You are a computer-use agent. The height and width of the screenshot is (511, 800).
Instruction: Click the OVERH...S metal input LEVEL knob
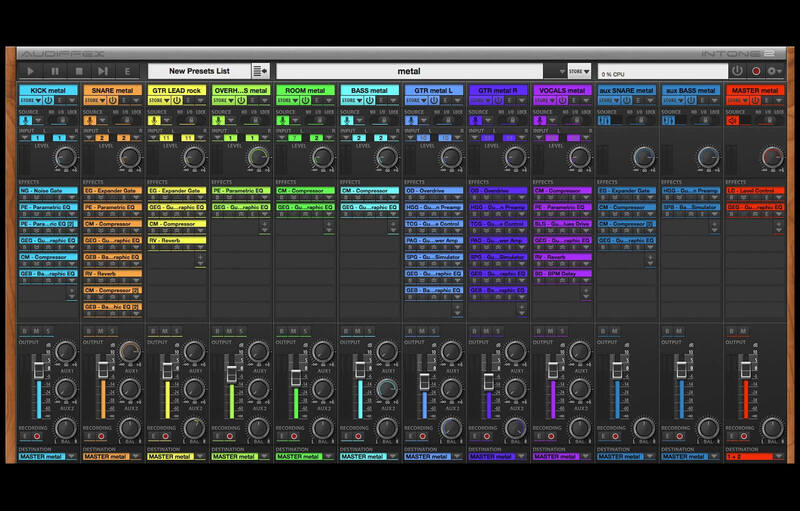[x=258, y=158]
